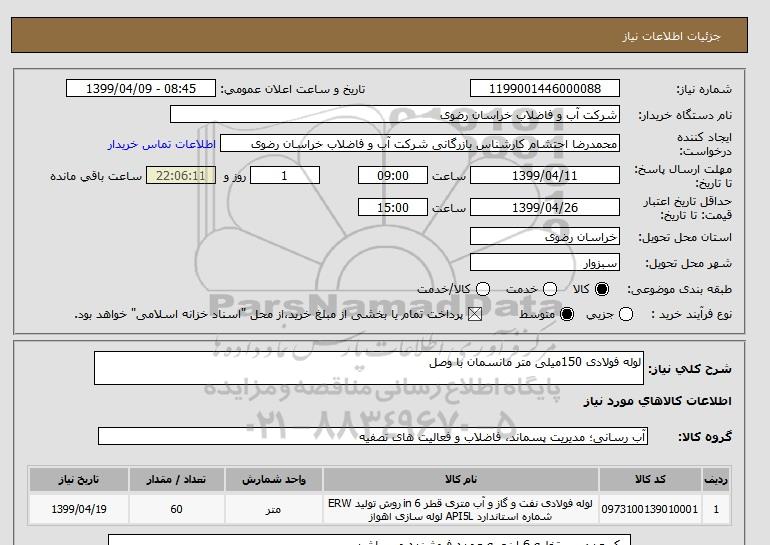
Task: Click the validity time field 15:00
Action: [x=393, y=207]
